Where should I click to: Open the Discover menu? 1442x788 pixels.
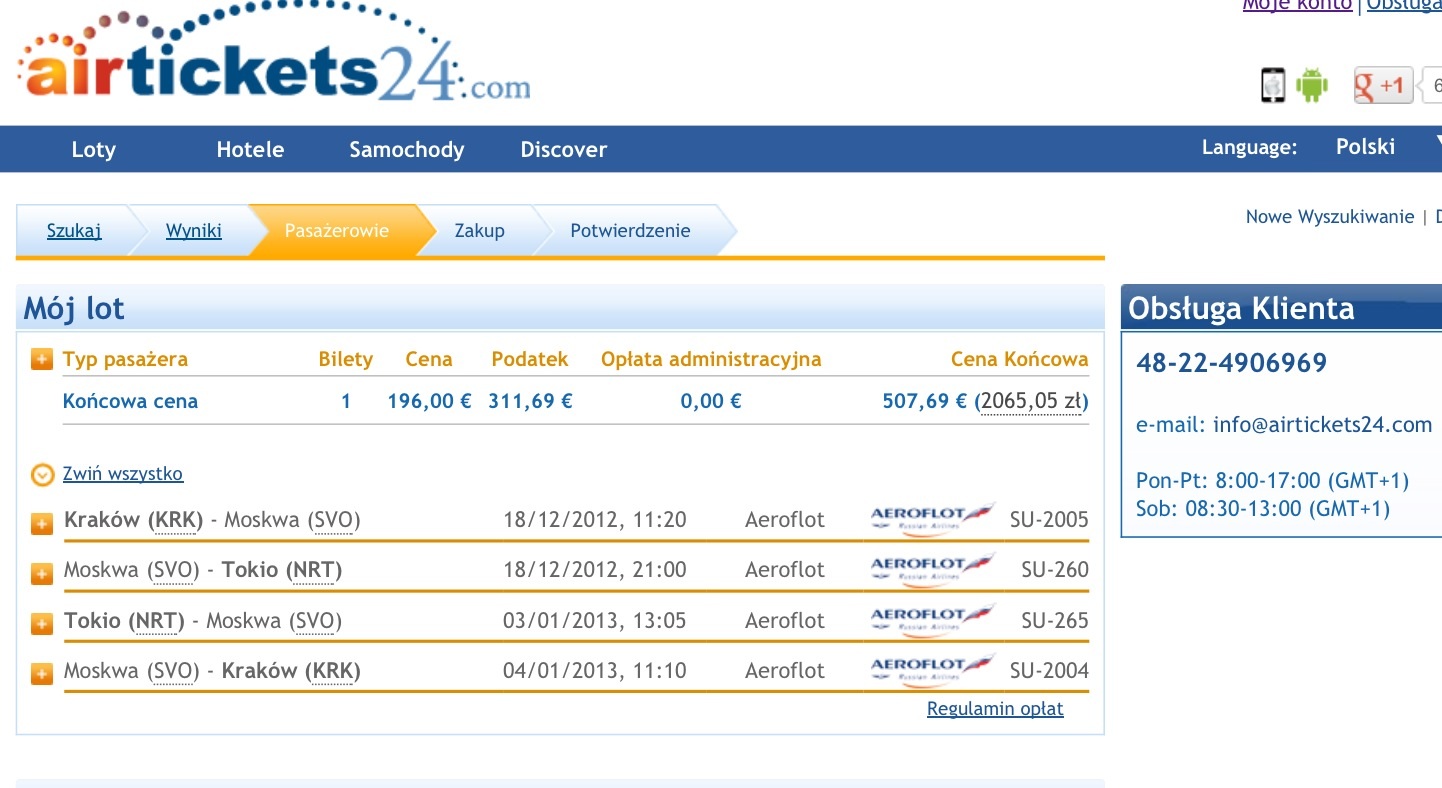coord(564,149)
